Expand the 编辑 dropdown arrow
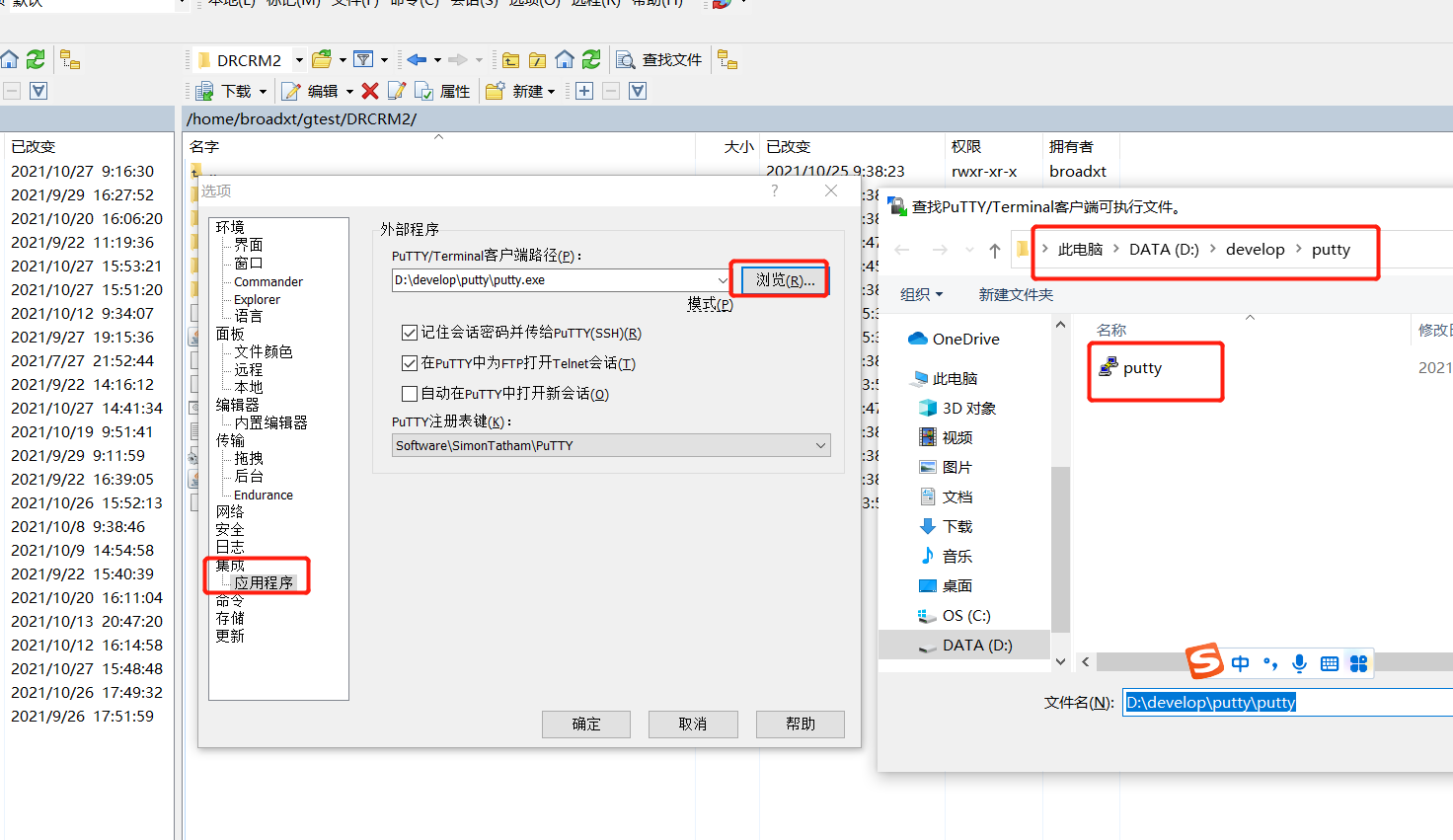 [349, 91]
